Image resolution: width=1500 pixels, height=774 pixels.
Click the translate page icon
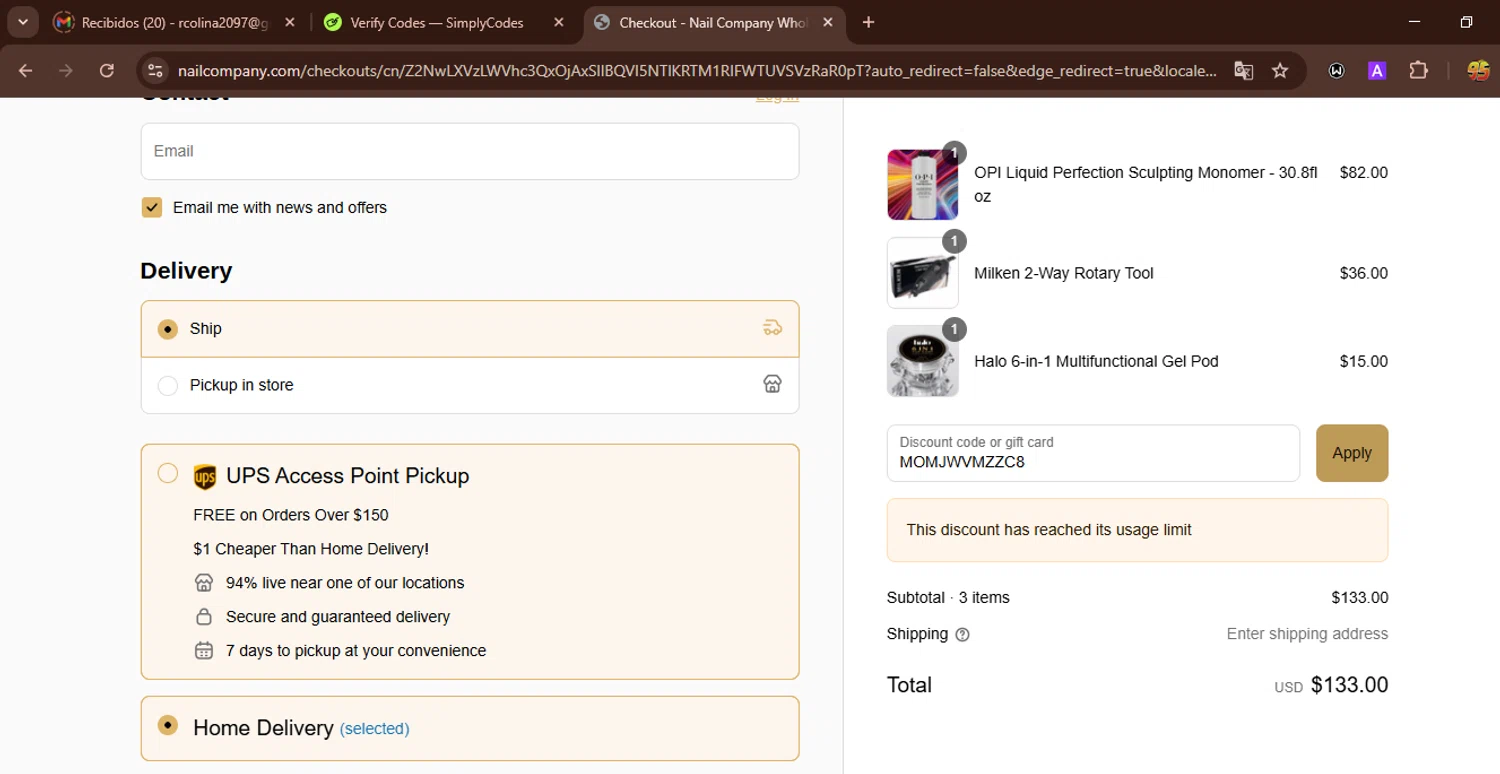(1243, 70)
